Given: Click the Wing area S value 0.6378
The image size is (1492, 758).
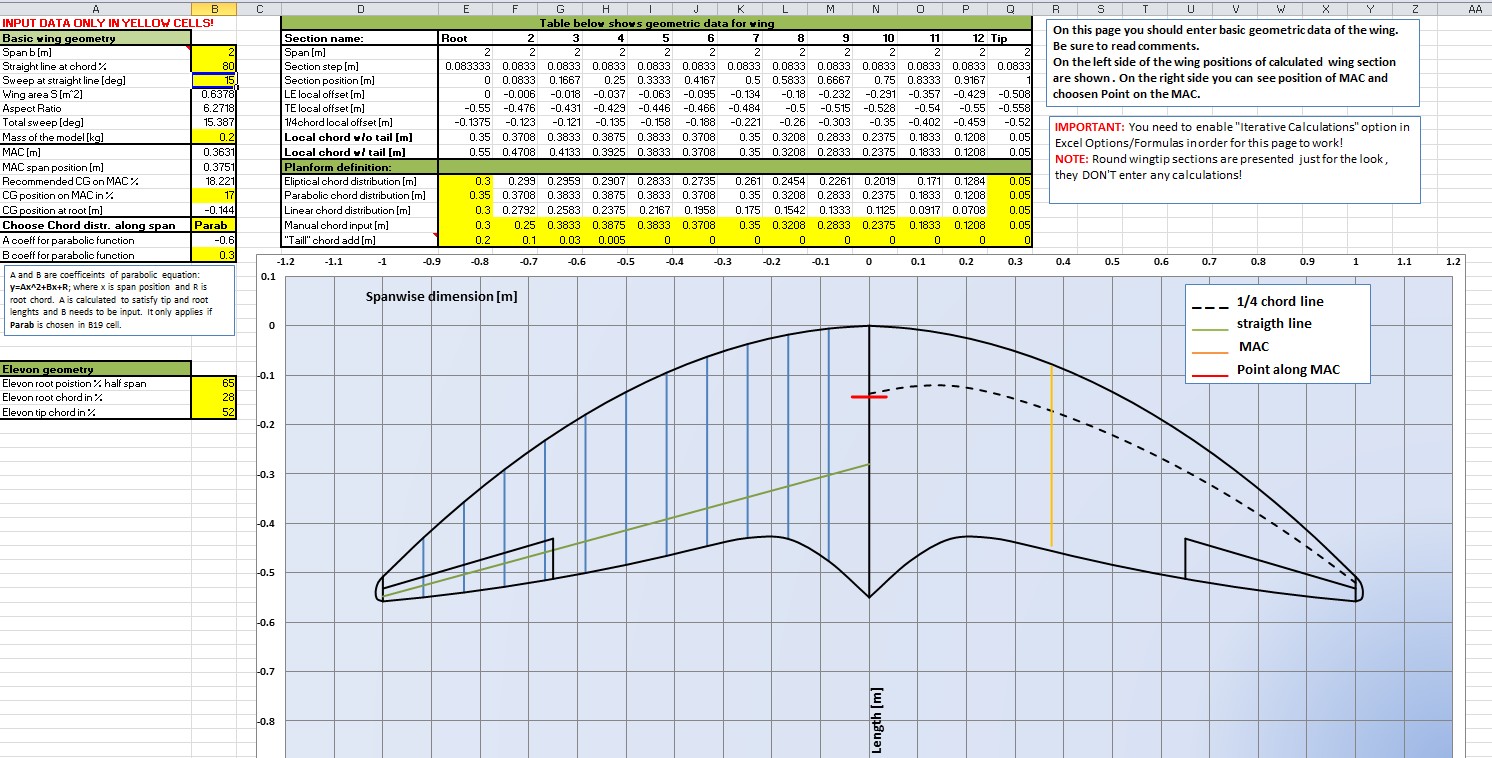Looking at the screenshot, I should click(214, 94).
